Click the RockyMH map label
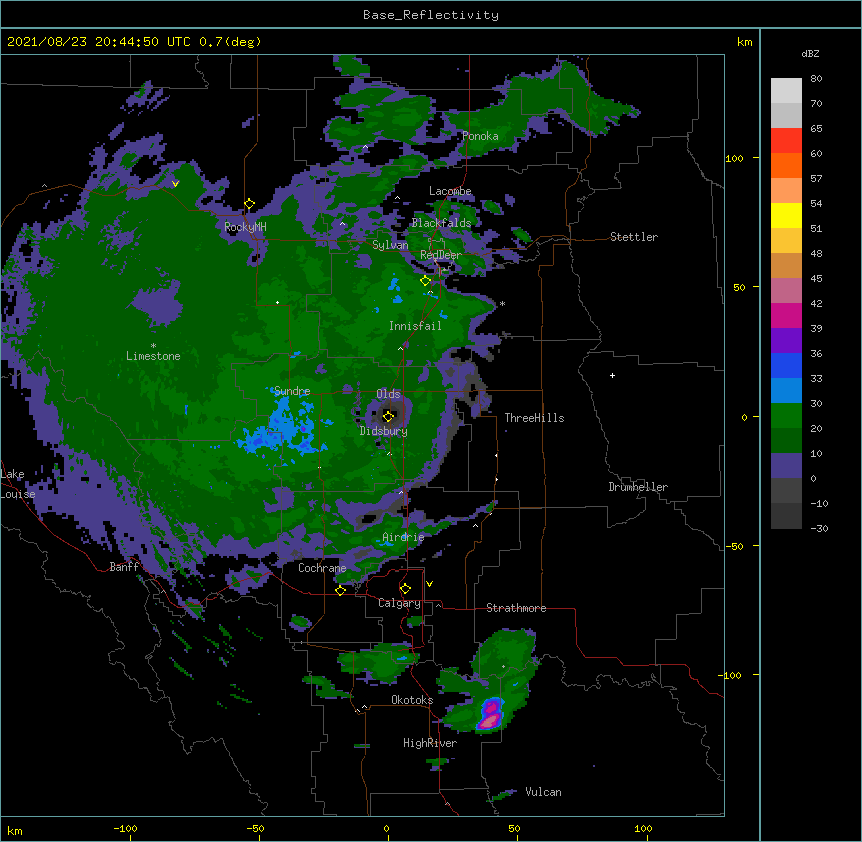The image size is (862, 842). [245, 227]
